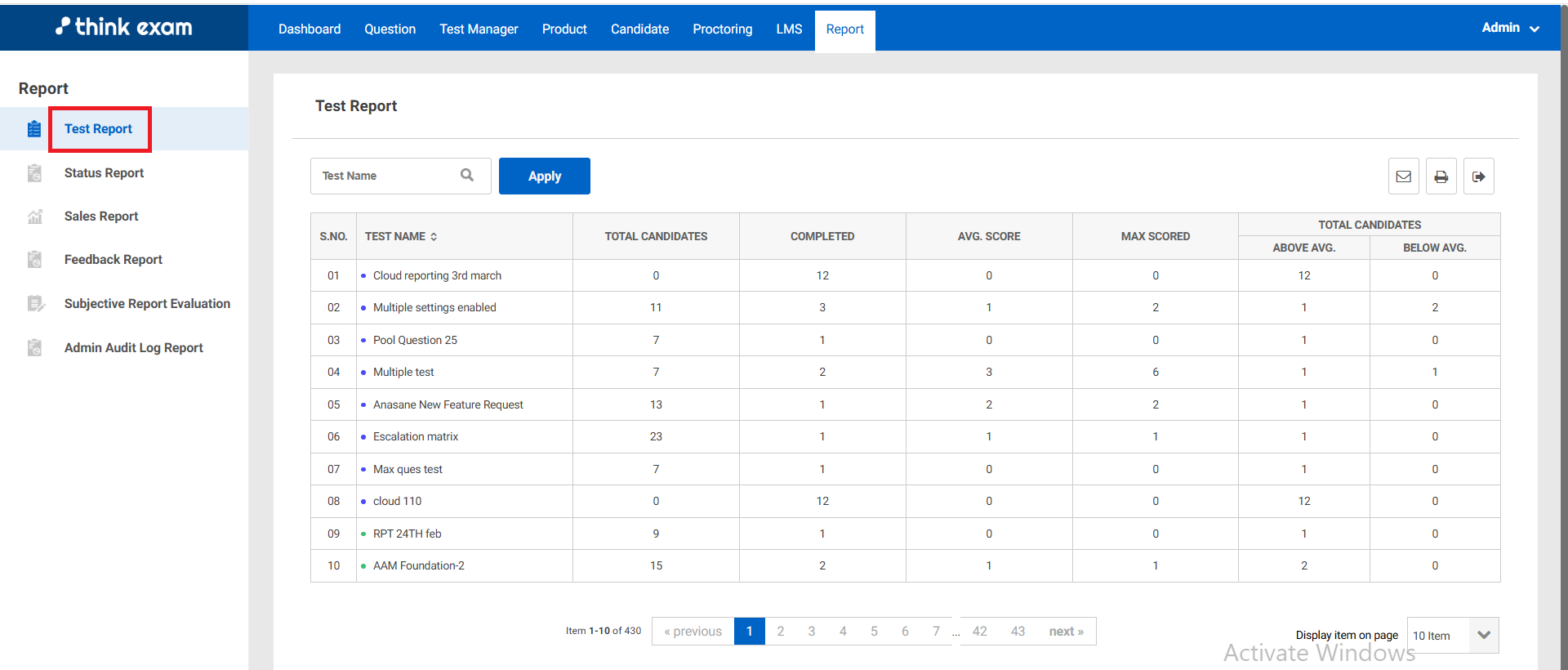The image size is (1568, 670).
Task: Open the Test Manager menu
Action: click(x=479, y=29)
